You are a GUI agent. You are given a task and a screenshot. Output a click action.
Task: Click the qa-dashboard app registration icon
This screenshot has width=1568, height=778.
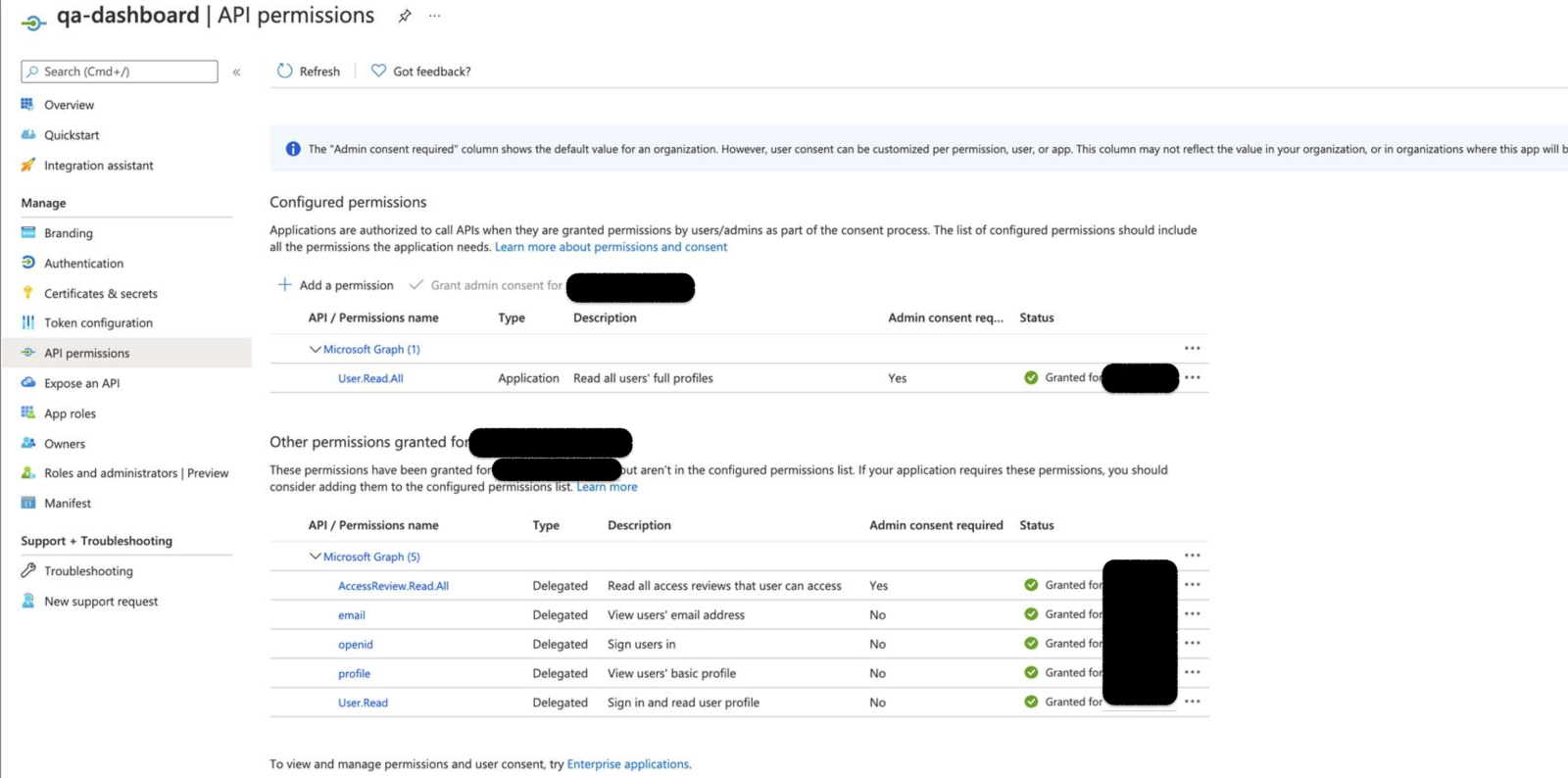pos(33,21)
